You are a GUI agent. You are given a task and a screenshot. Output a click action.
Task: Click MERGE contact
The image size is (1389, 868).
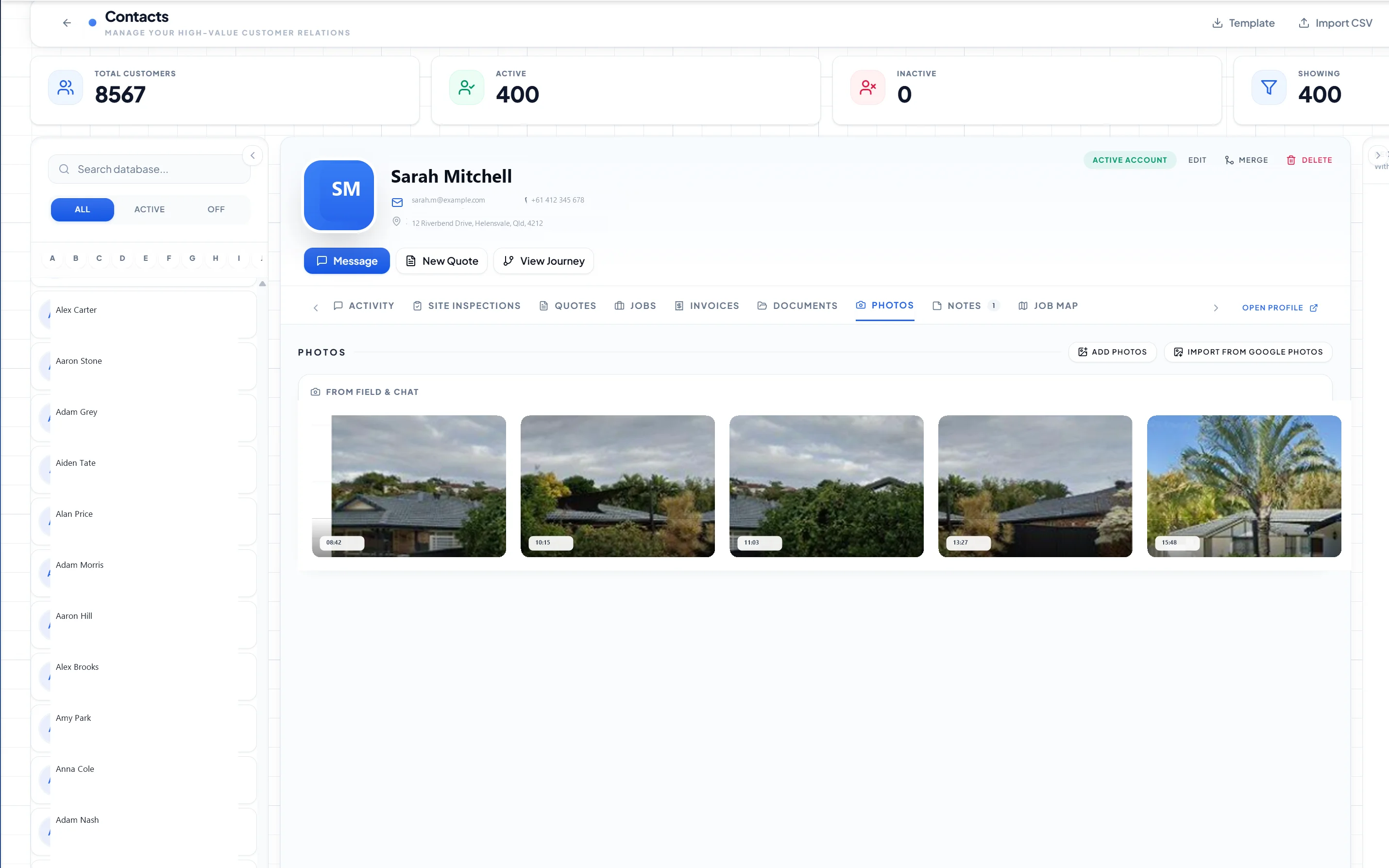[1246, 160]
